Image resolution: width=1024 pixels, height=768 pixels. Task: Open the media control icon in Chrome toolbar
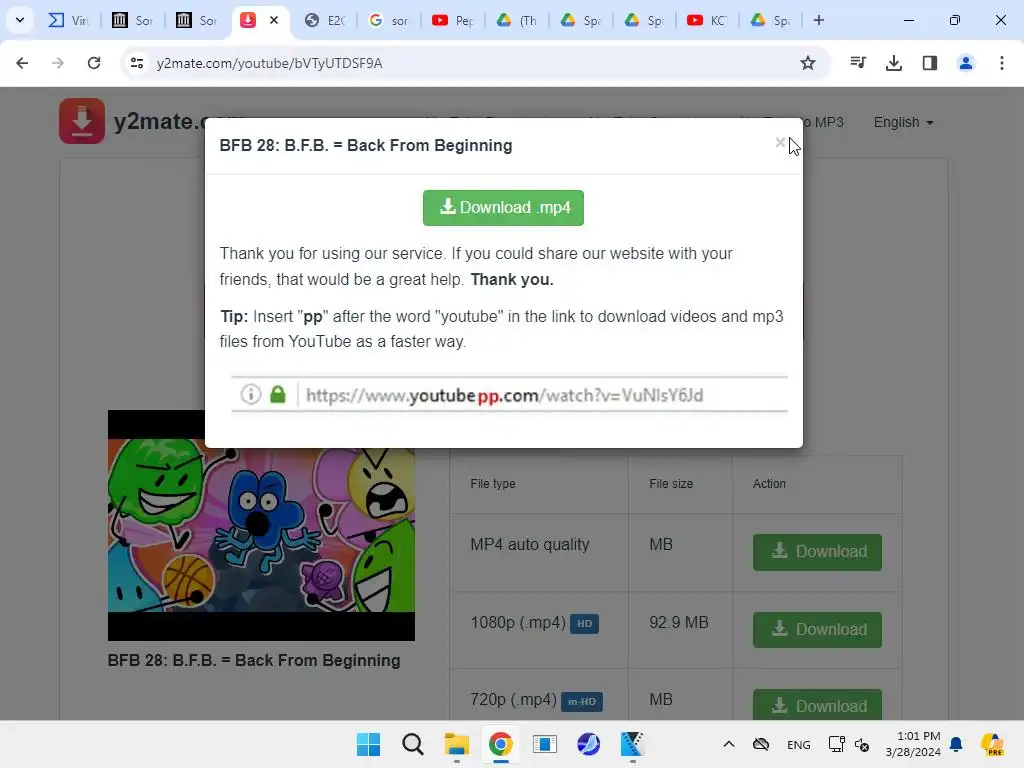pyautogui.click(x=857, y=63)
